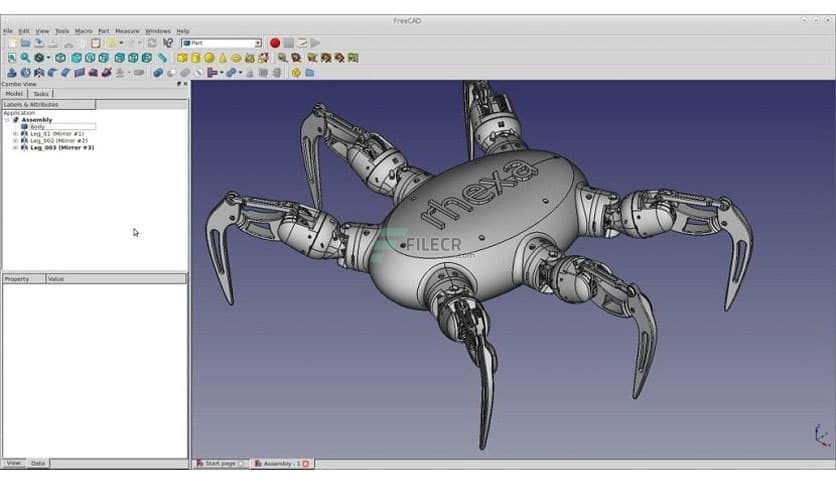Switch to the Start page document tab
836x484 pixels.
click(x=220, y=464)
